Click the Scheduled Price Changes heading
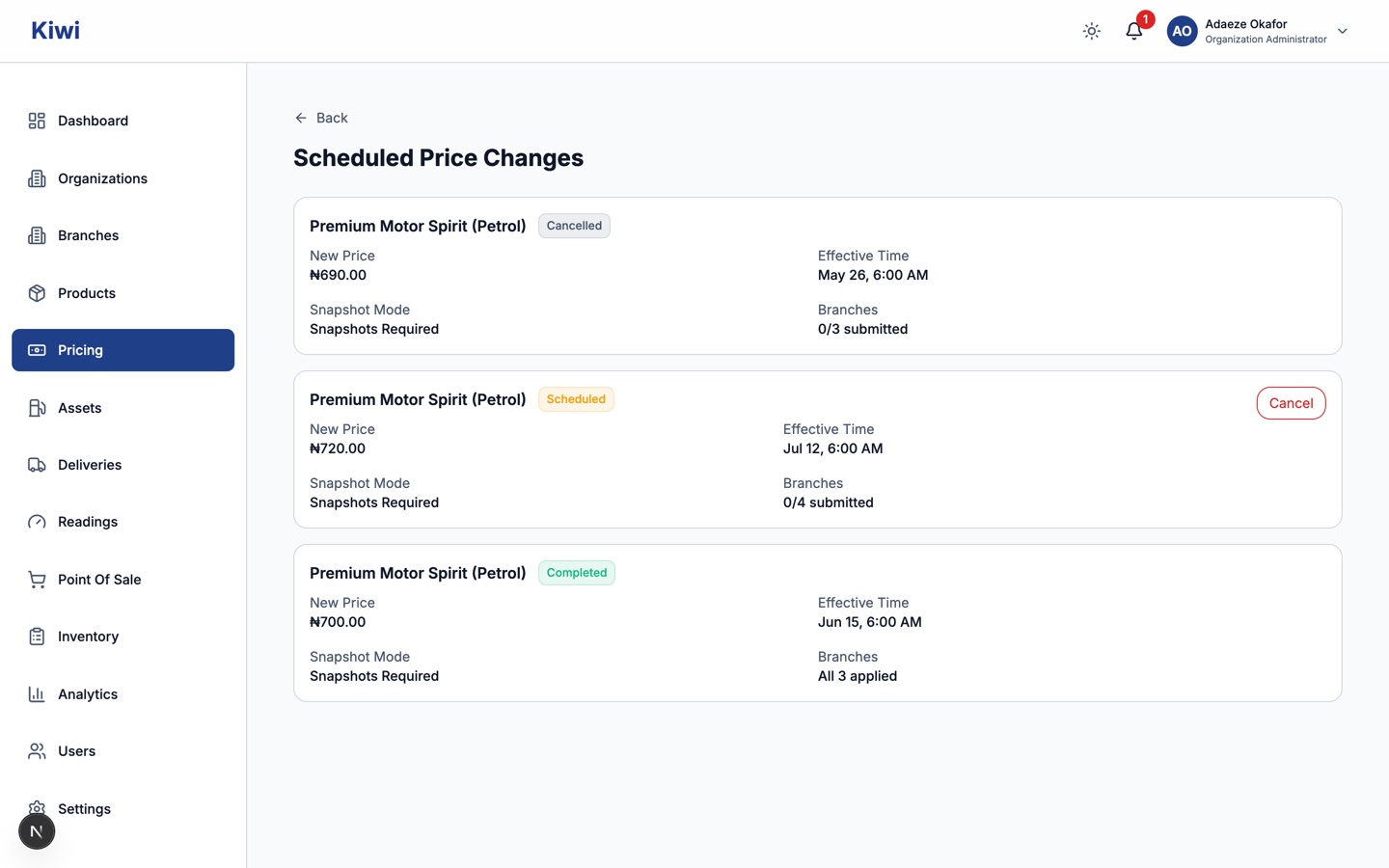Image resolution: width=1389 pixels, height=868 pixels. pyautogui.click(x=438, y=158)
